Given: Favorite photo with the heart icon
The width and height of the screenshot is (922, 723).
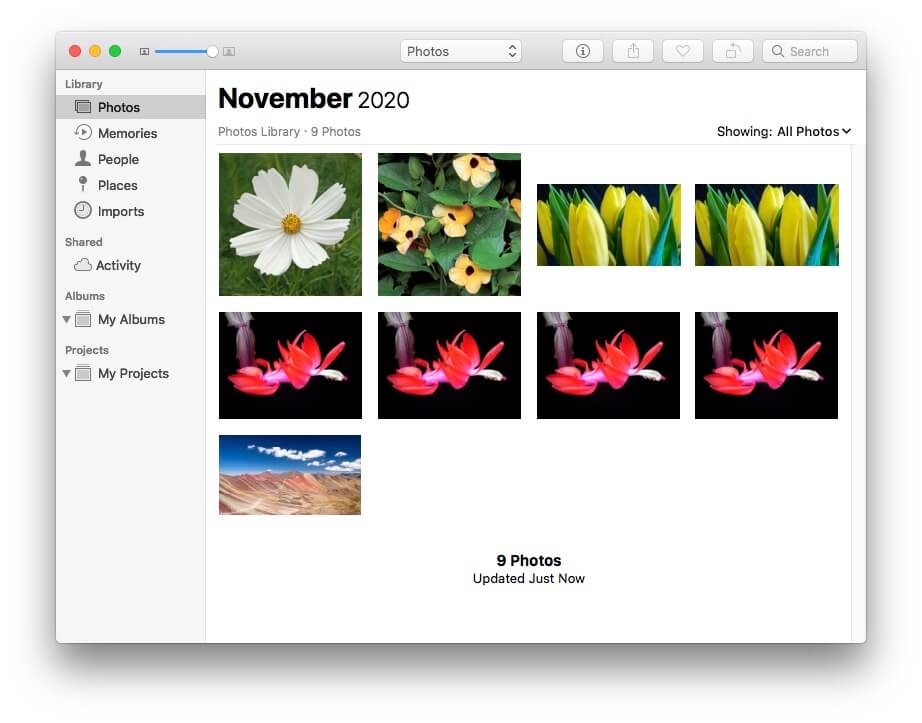Looking at the screenshot, I should (x=683, y=51).
